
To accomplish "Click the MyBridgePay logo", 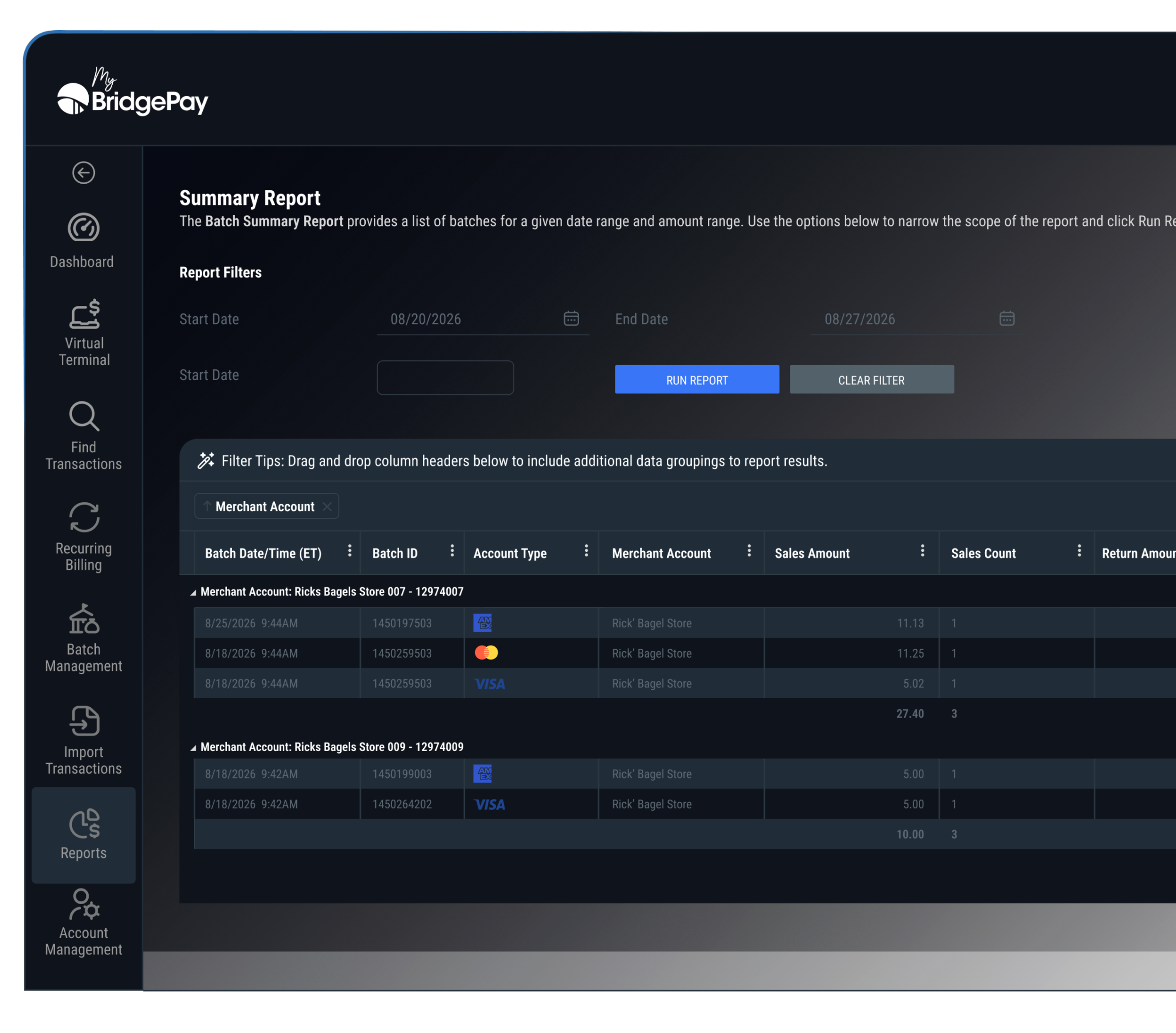I will tap(132, 92).
